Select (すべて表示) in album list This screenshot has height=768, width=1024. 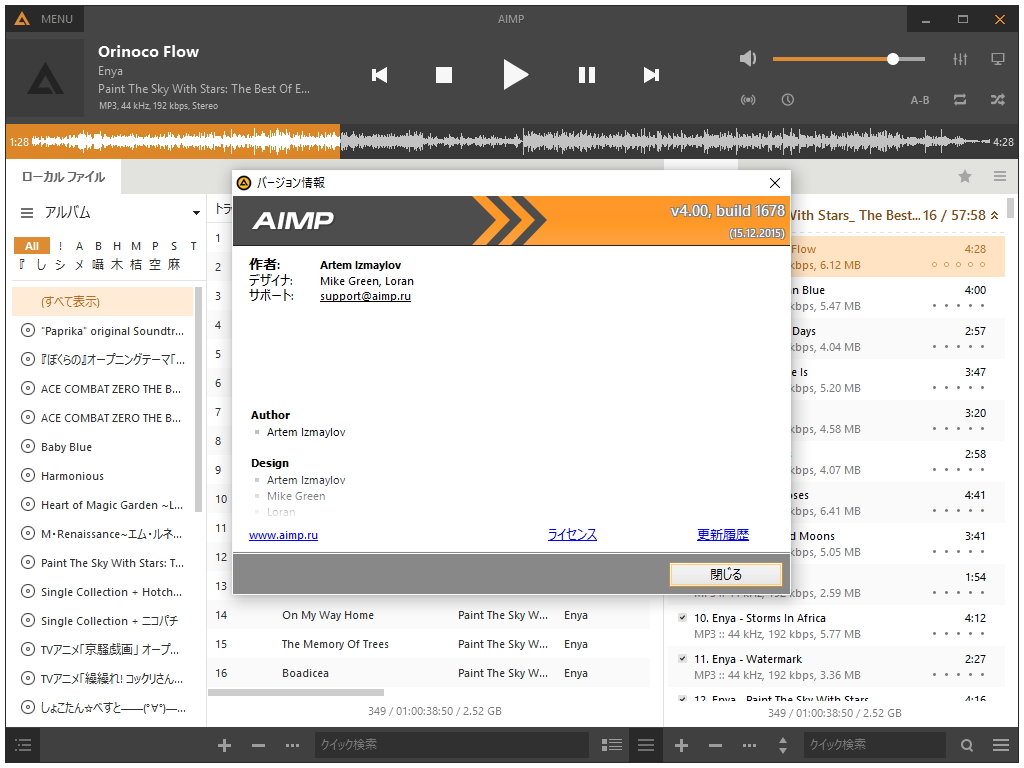click(x=103, y=302)
